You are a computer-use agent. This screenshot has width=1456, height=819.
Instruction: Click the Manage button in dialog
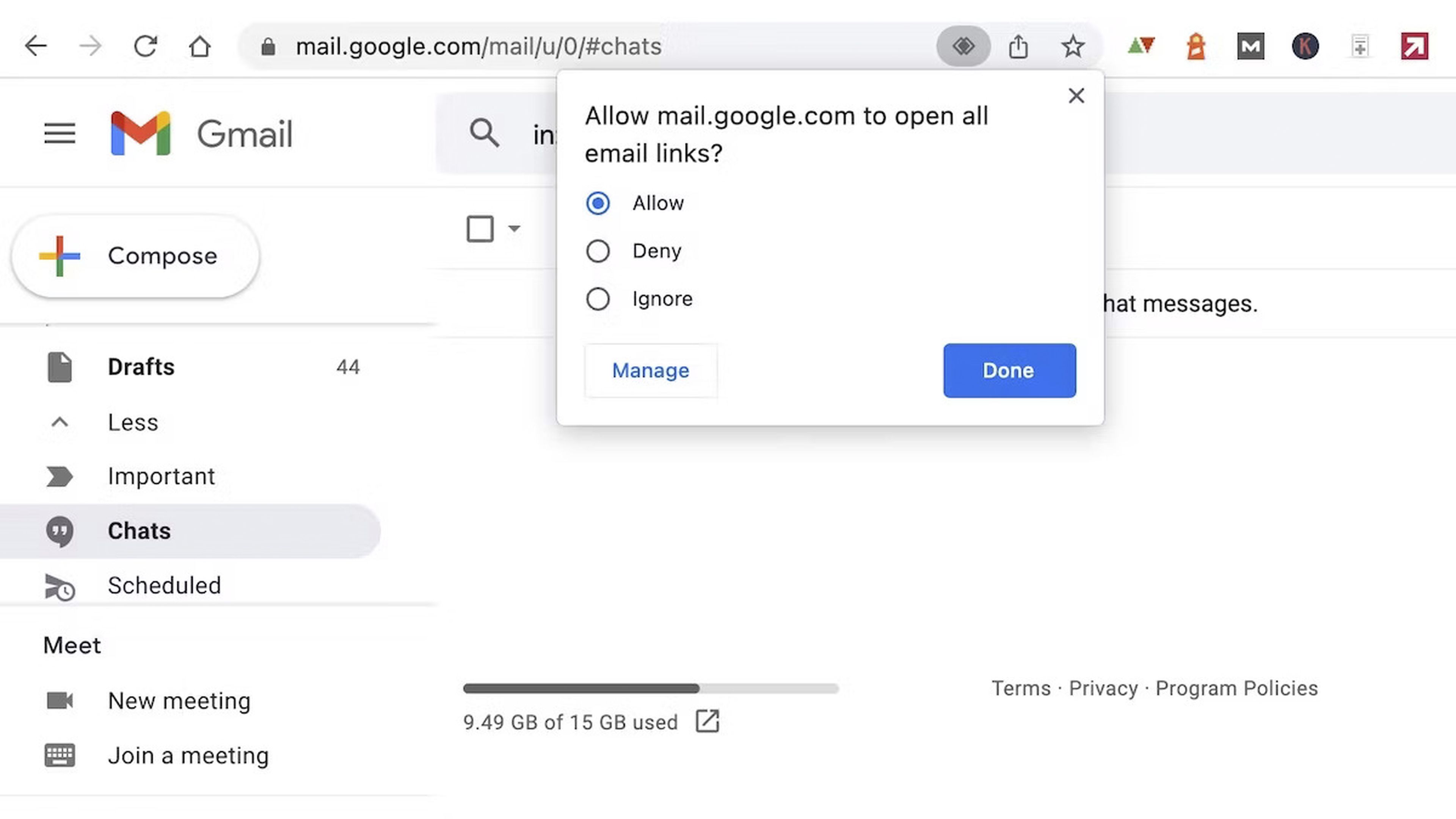coord(651,370)
